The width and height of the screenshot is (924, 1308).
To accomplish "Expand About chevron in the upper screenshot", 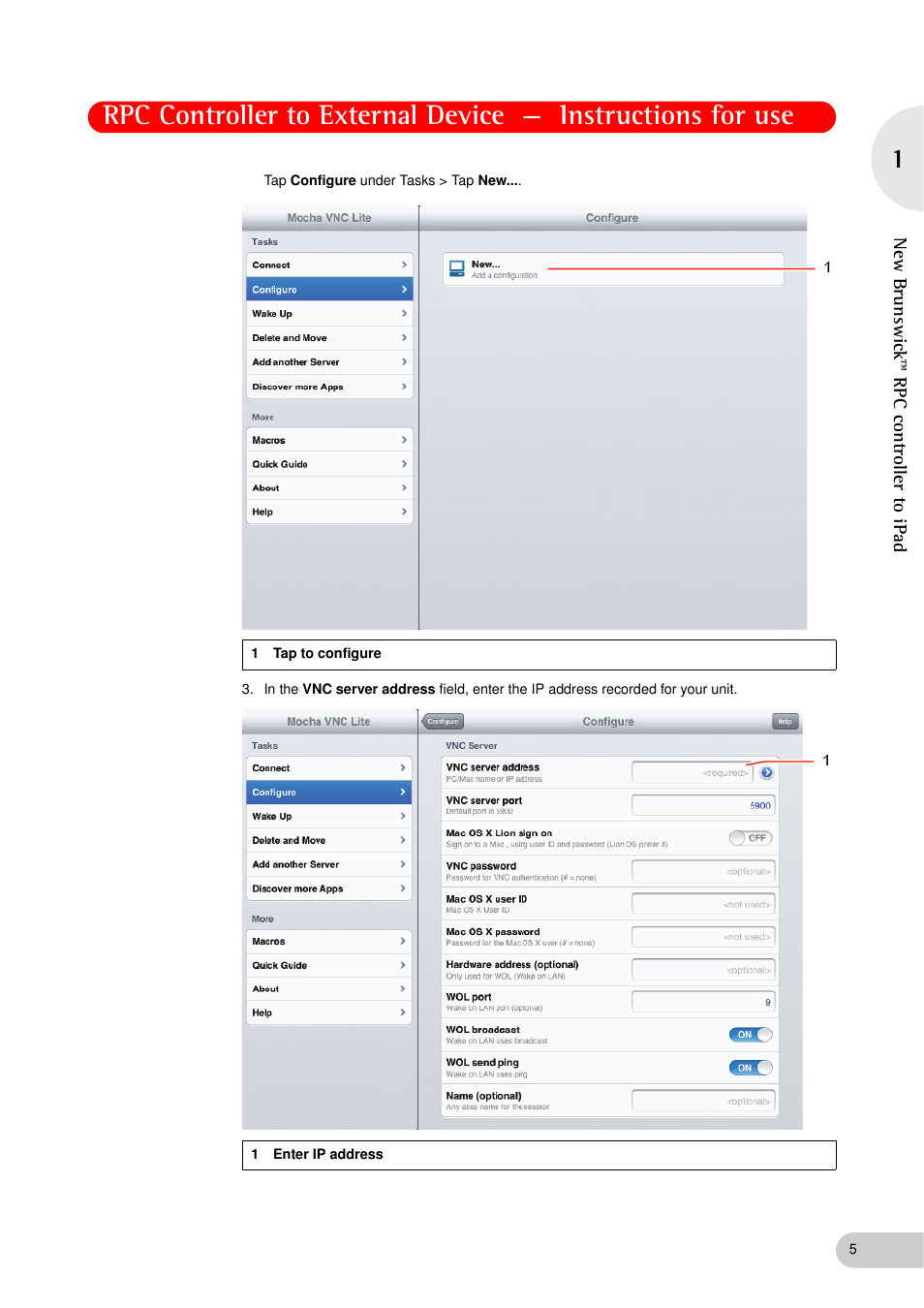I will 404,487.
